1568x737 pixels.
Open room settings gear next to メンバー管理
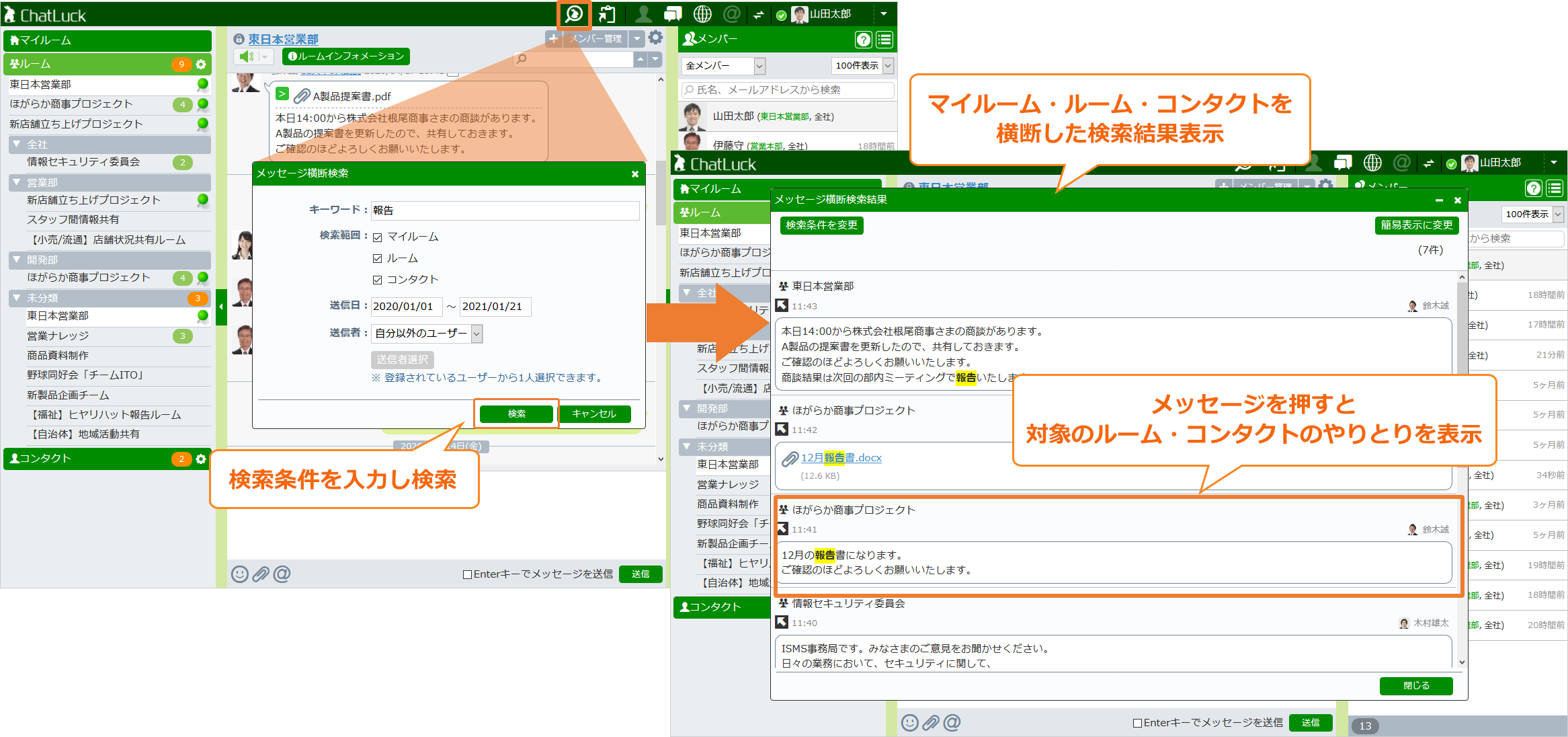click(655, 38)
